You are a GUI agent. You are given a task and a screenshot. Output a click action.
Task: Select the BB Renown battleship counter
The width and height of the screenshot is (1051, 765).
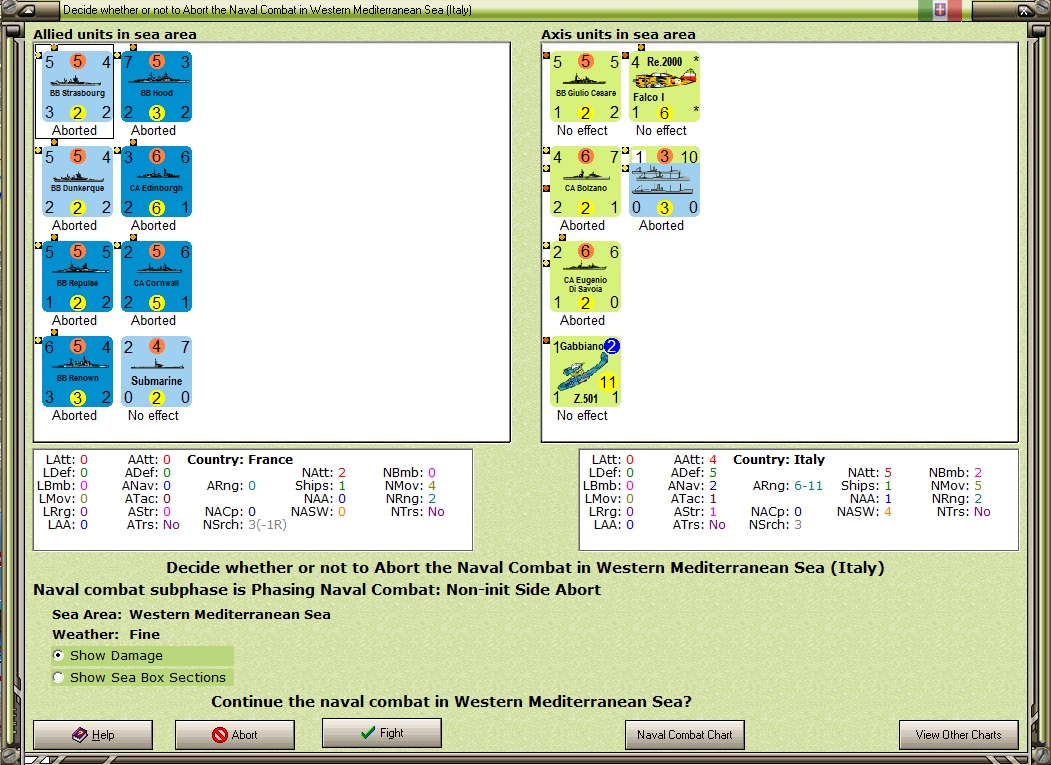78,372
